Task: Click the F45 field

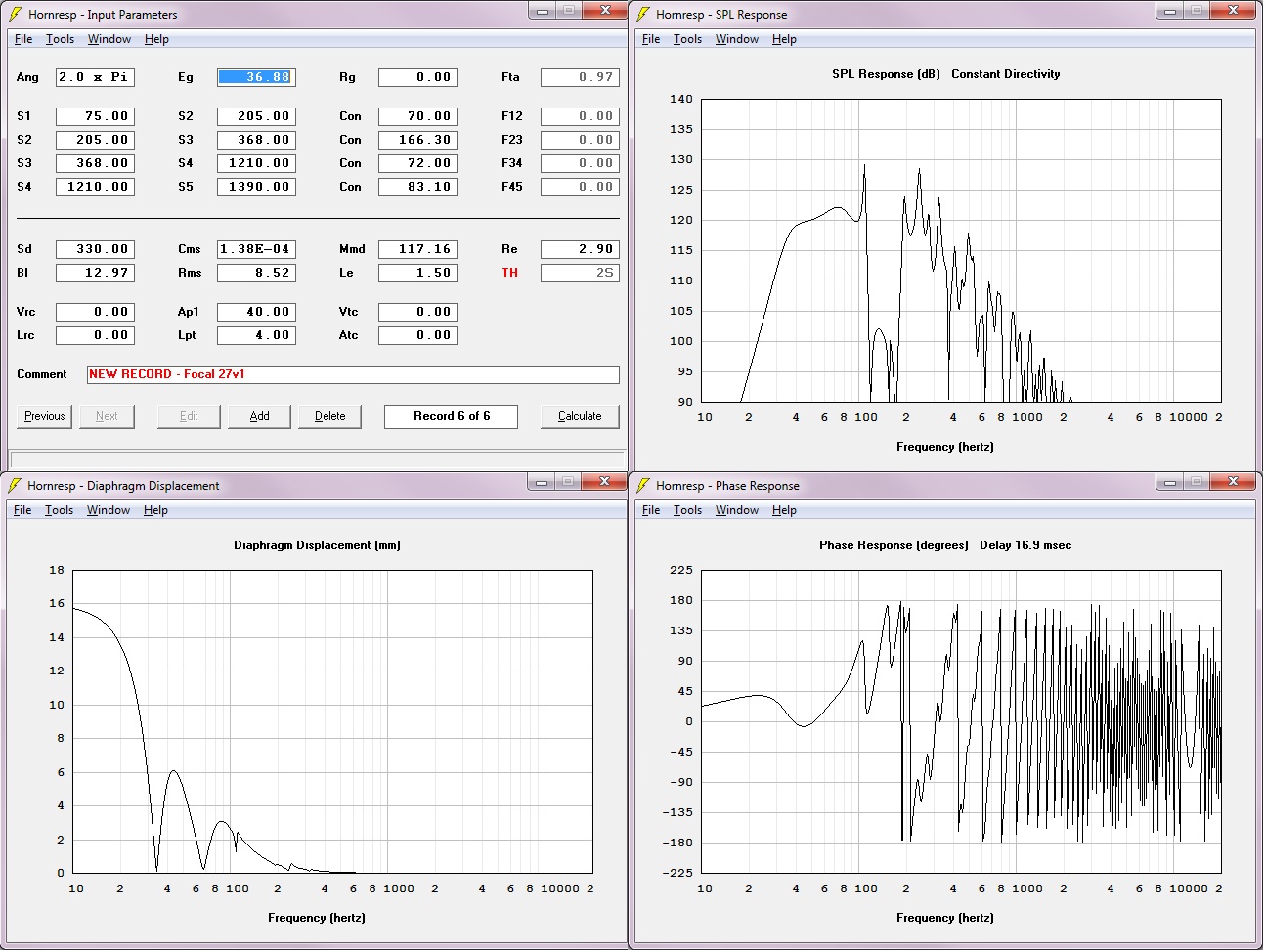Action: 580,187
